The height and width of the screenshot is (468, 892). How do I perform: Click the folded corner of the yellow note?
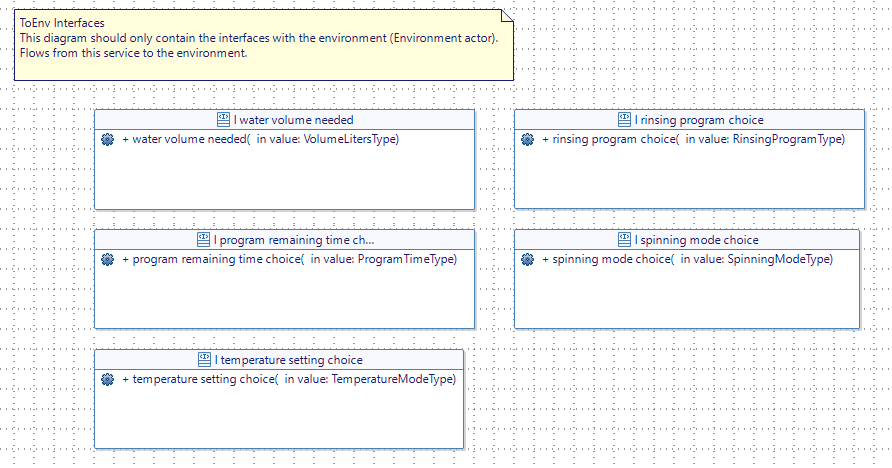[x=507, y=15]
